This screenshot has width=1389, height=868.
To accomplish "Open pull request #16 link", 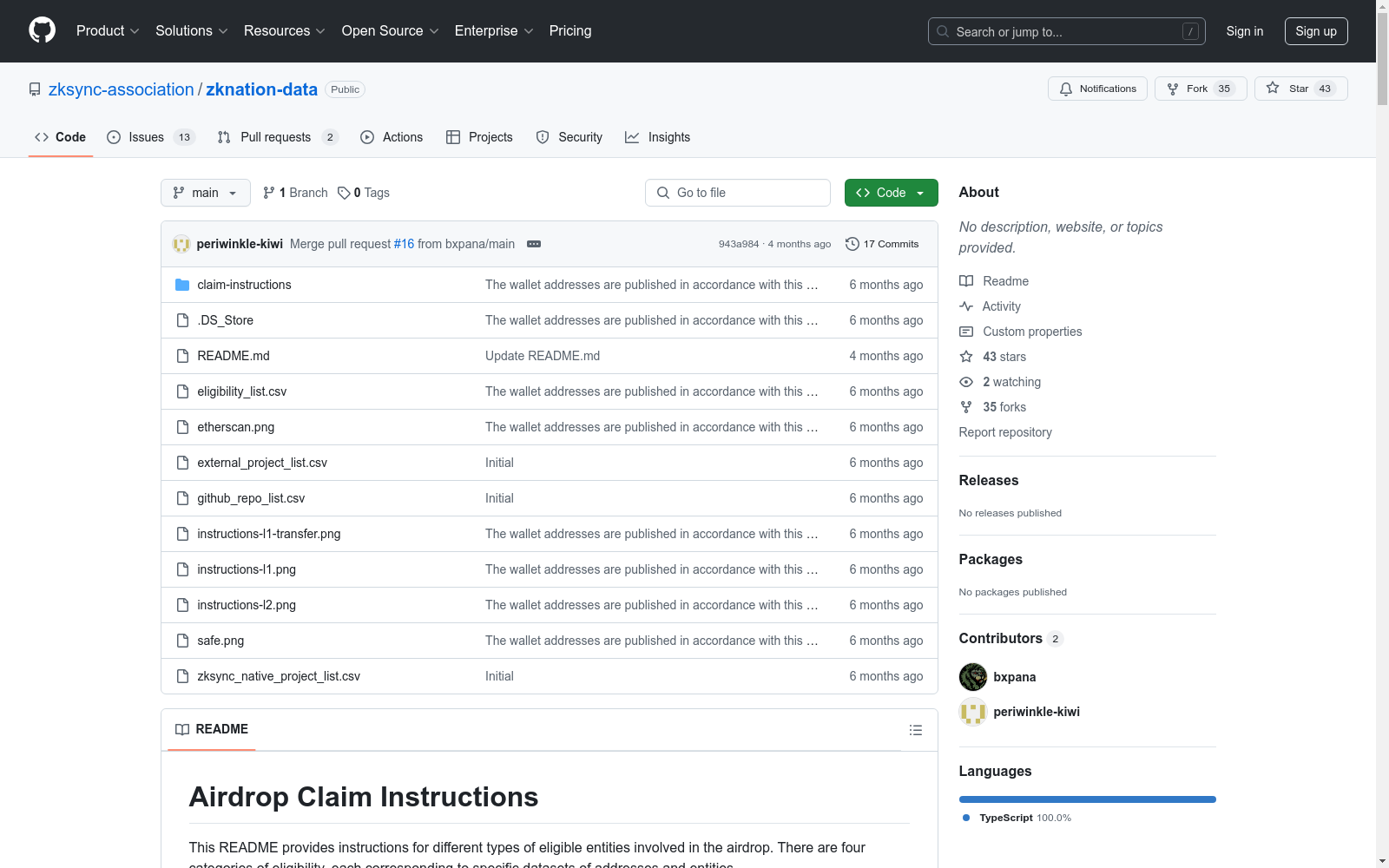I will point(404,244).
